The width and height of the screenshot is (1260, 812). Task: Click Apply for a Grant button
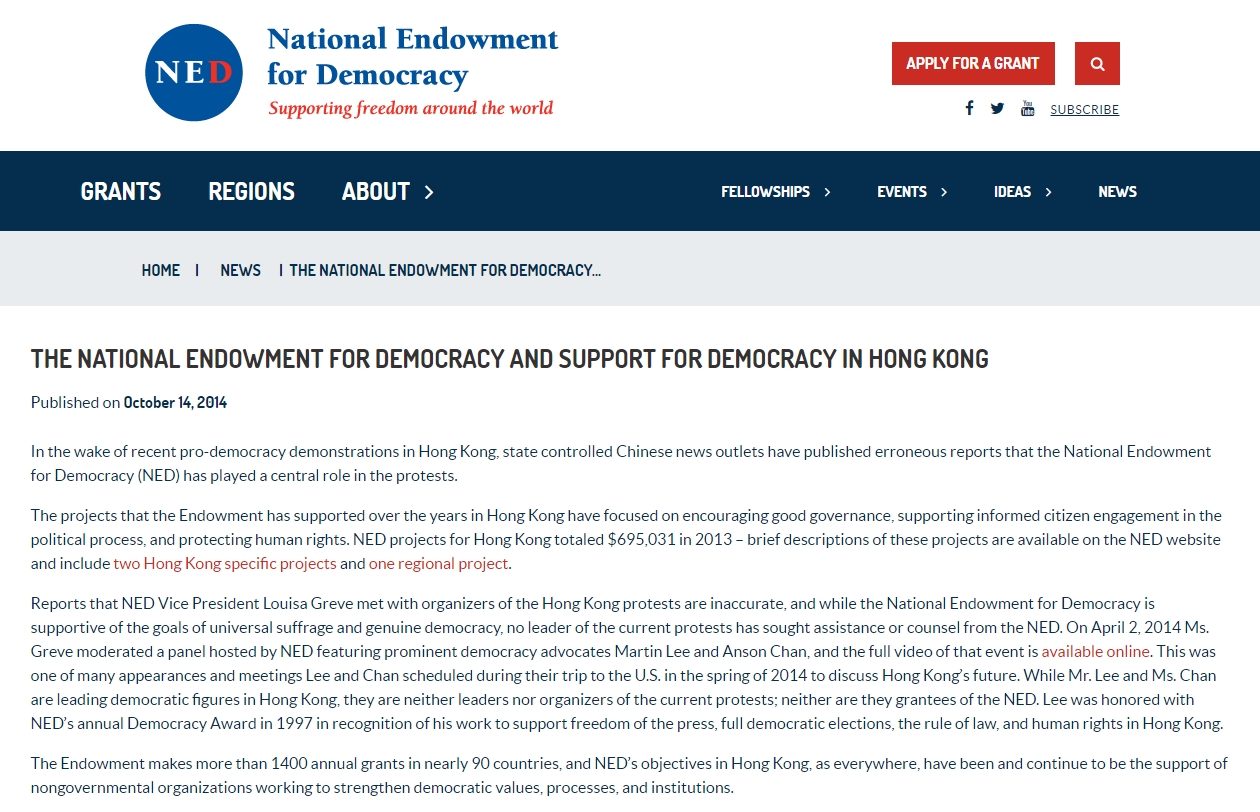point(973,64)
